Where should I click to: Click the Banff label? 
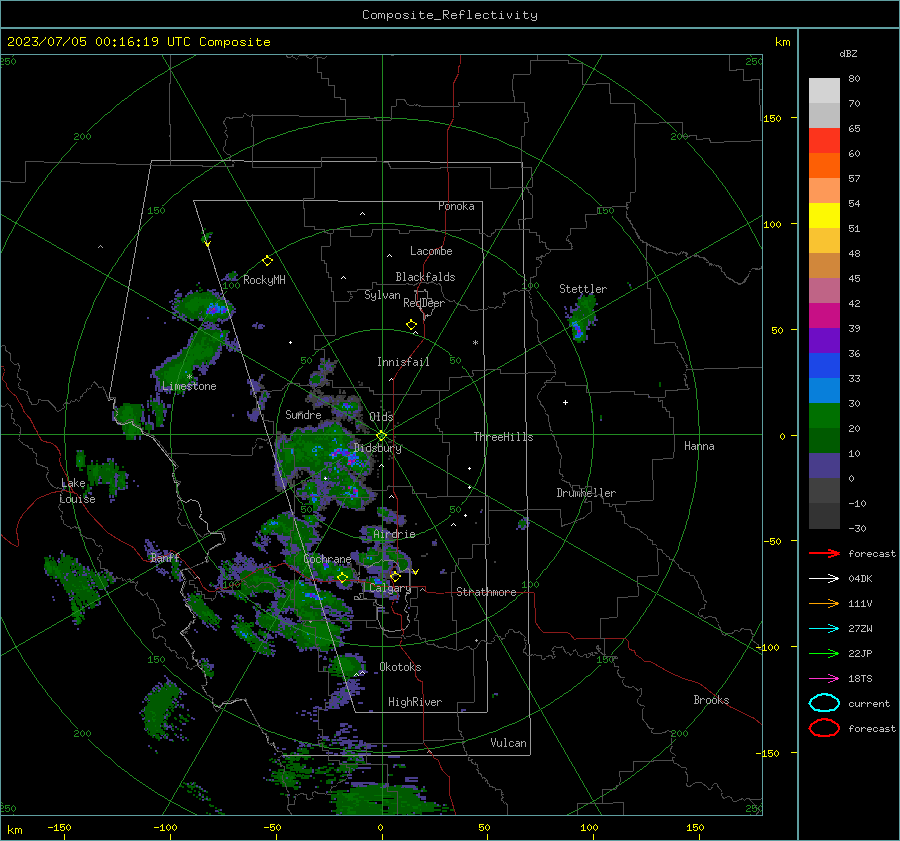coord(165,557)
